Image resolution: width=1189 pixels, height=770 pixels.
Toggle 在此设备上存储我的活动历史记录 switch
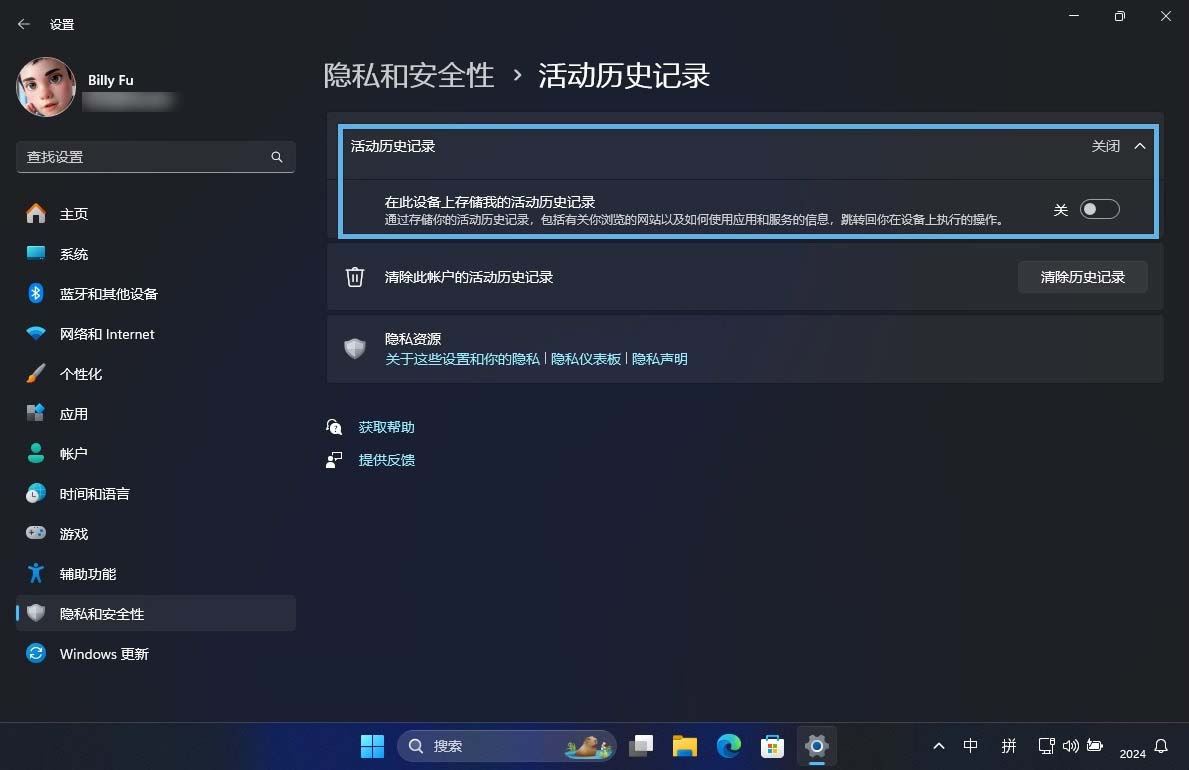click(x=1099, y=209)
